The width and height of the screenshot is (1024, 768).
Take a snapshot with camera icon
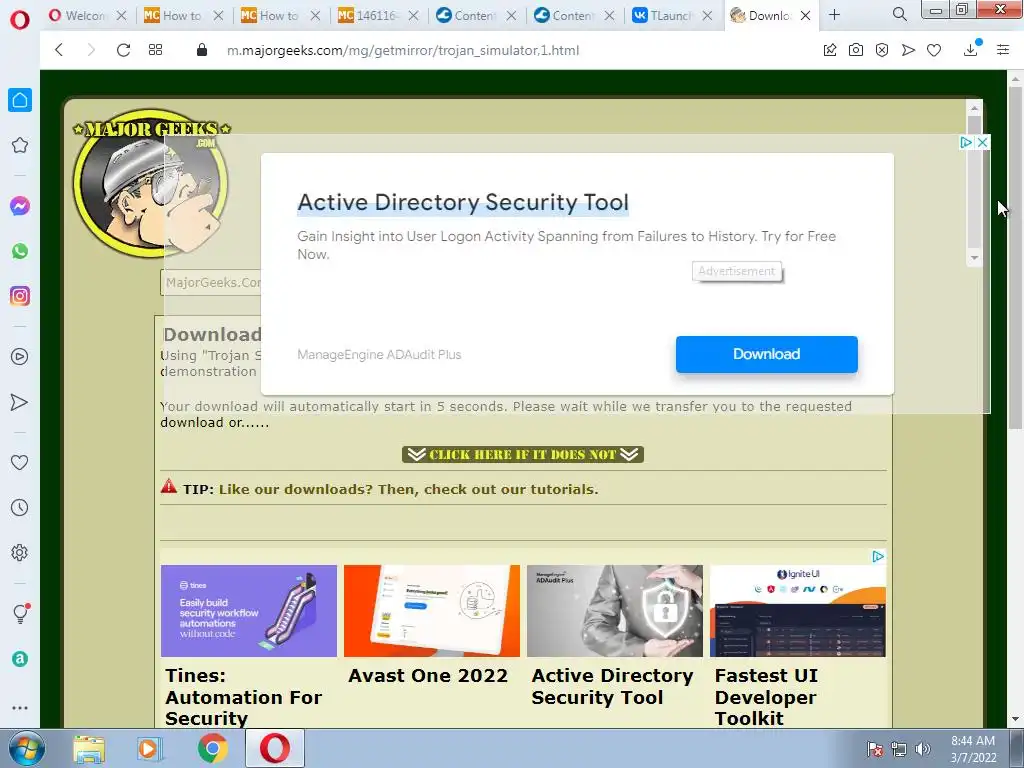[856, 50]
